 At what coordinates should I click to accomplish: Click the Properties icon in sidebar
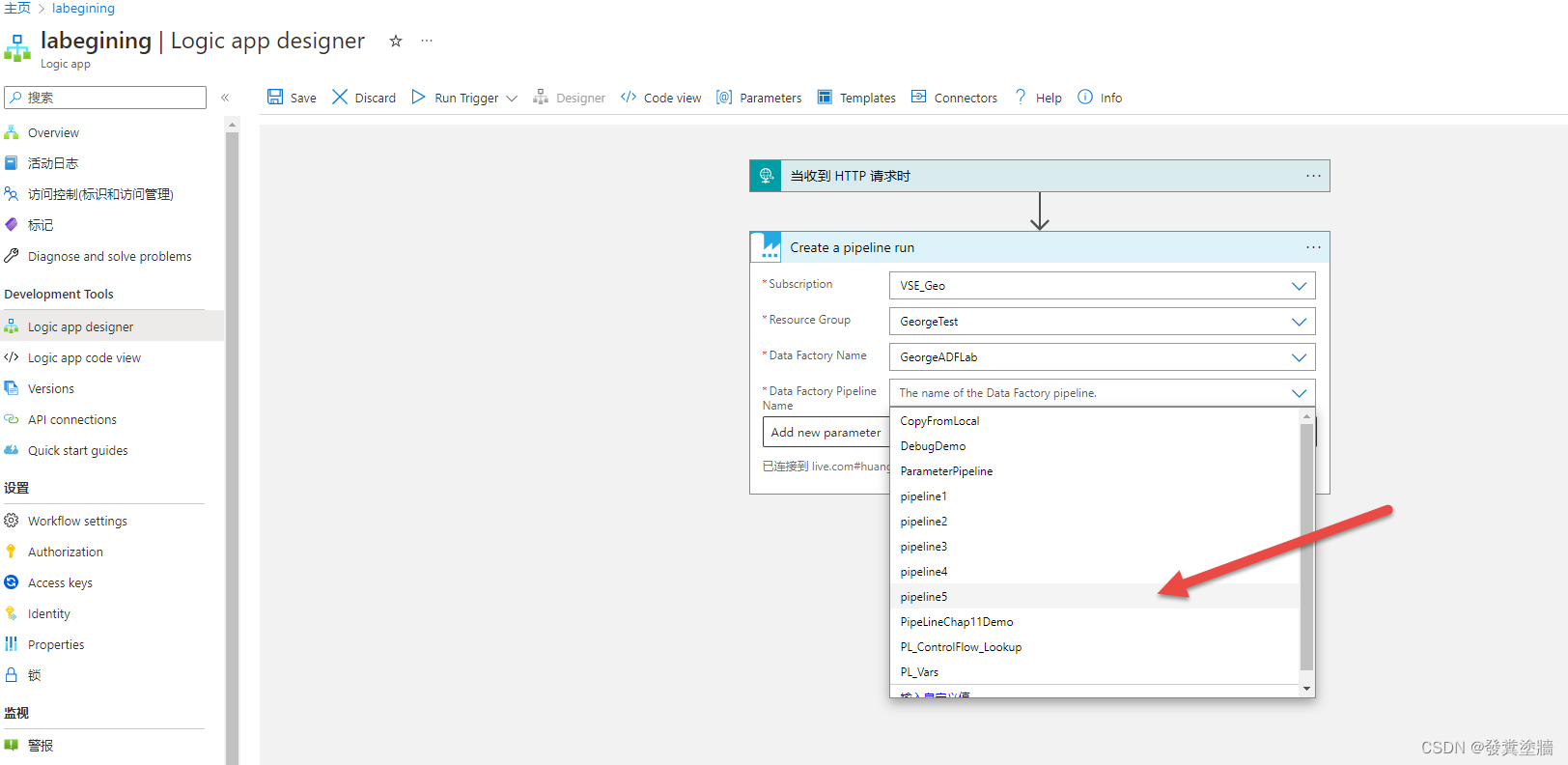(12, 644)
